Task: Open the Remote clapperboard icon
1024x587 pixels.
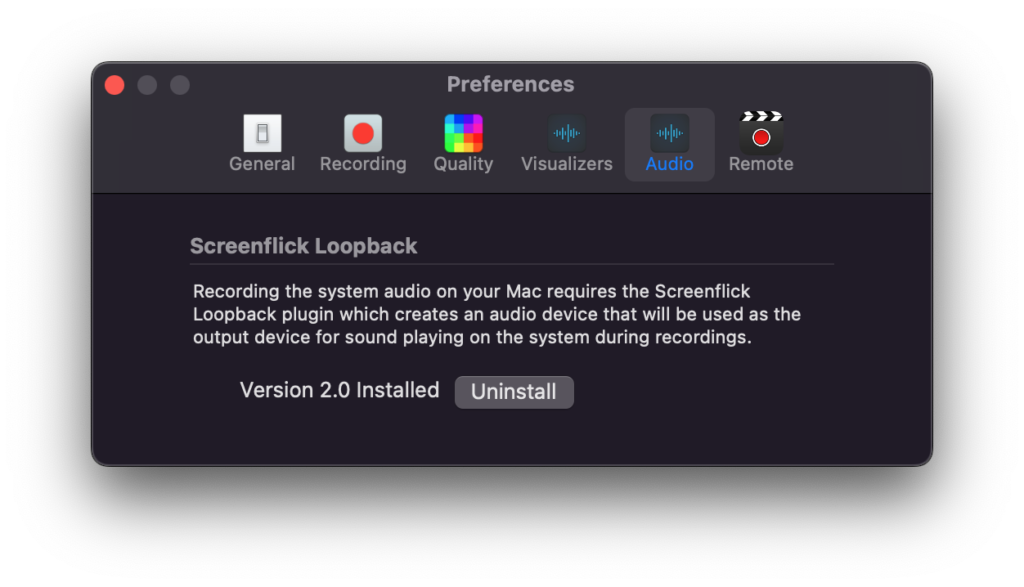Action: 761,133
